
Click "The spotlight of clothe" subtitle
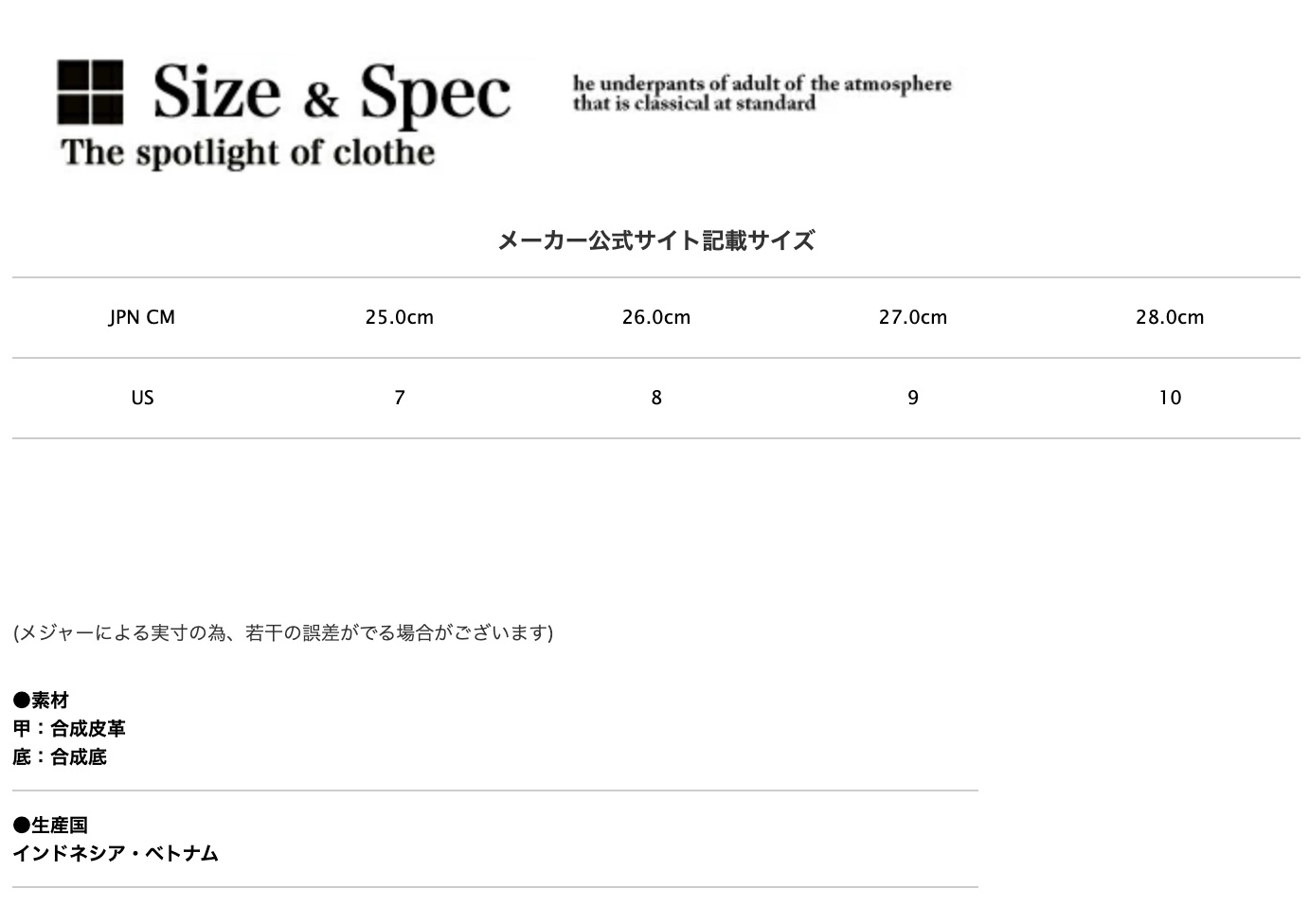point(248,152)
